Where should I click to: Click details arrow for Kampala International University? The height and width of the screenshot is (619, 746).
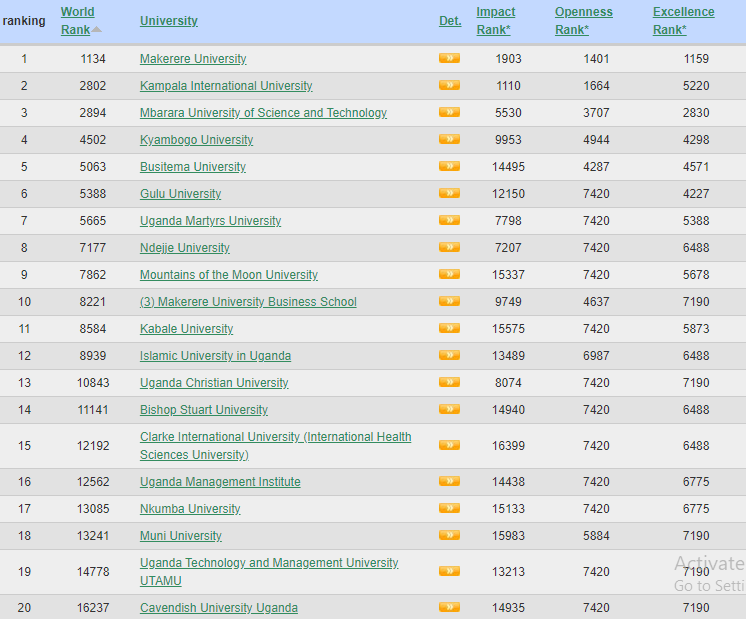click(x=449, y=86)
